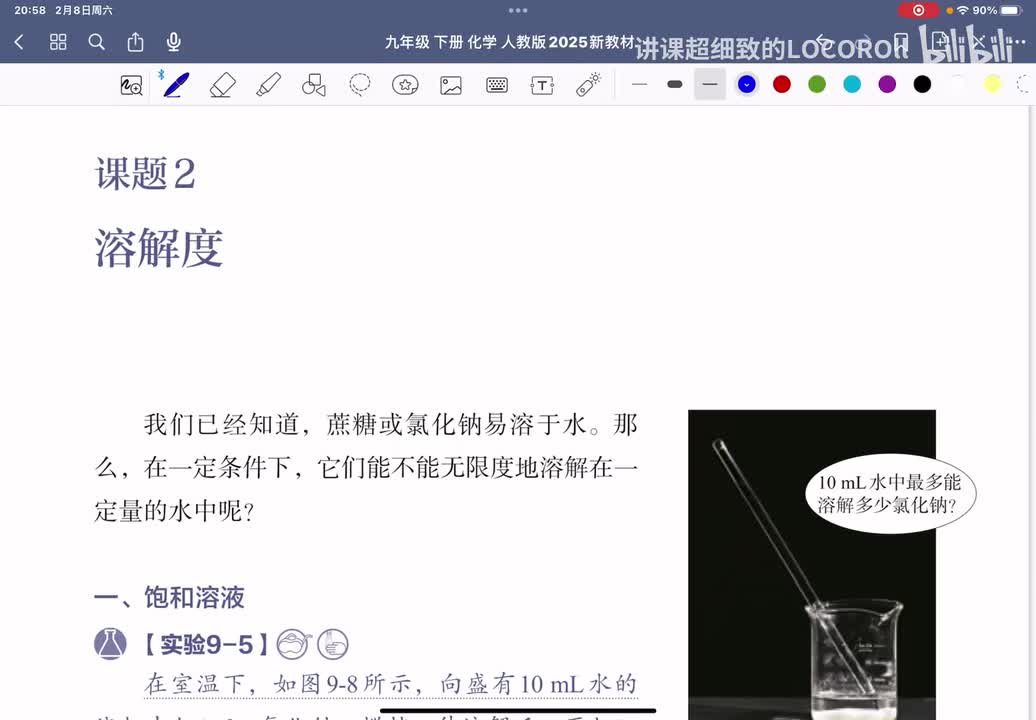The image size is (1036, 720).
Task: Tap the heading 课题2
Action: click(x=145, y=174)
